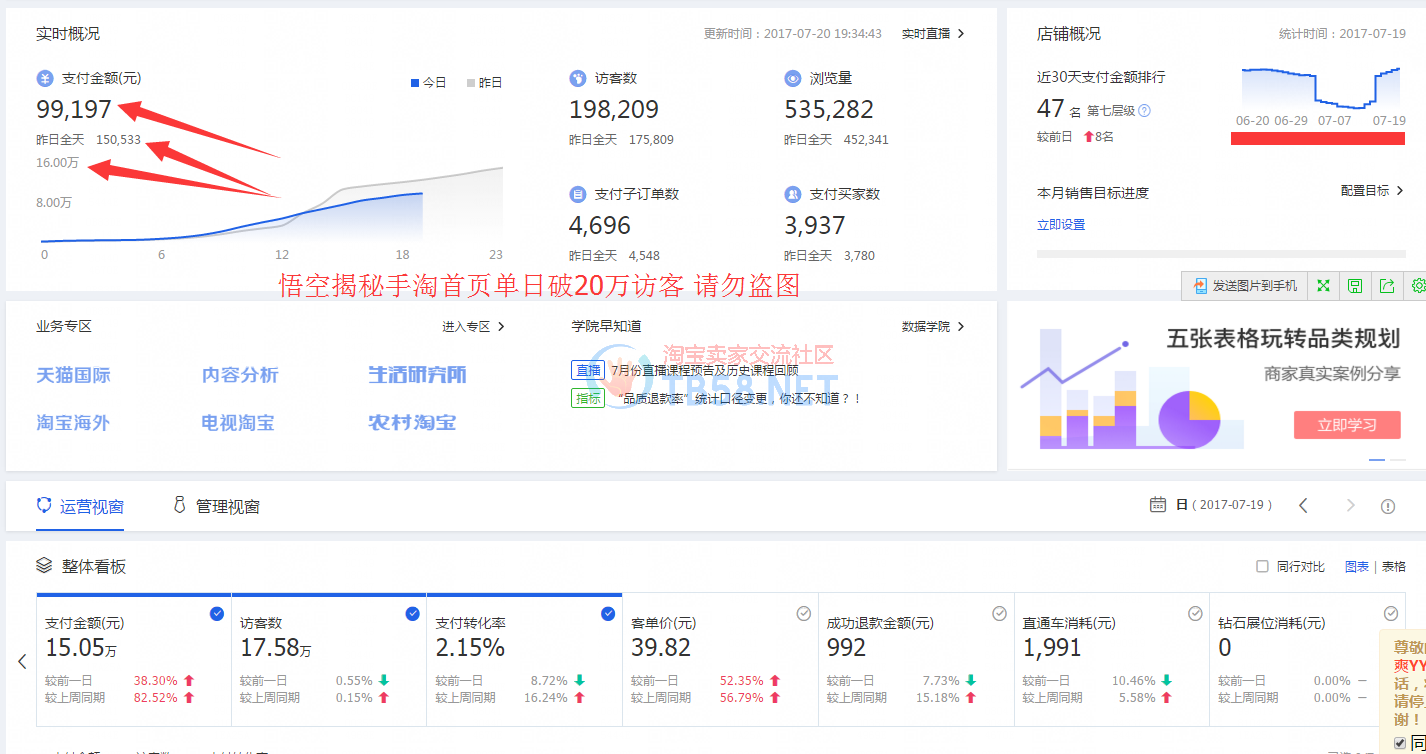Uncheck the 支付转化率 metric card
The width and height of the screenshot is (1426, 754).
(x=607, y=614)
